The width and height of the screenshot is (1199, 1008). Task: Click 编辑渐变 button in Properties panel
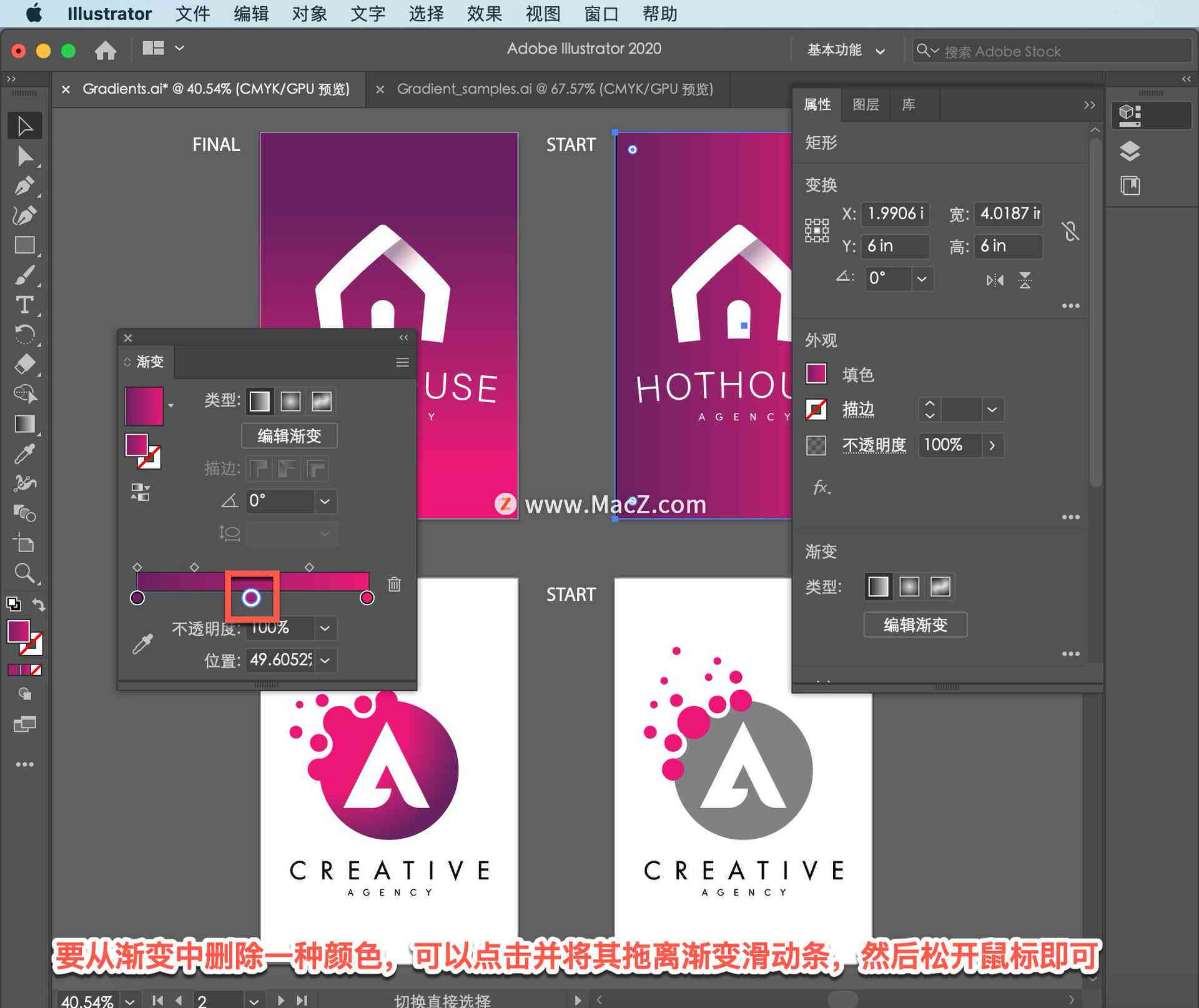pos(915,625)
